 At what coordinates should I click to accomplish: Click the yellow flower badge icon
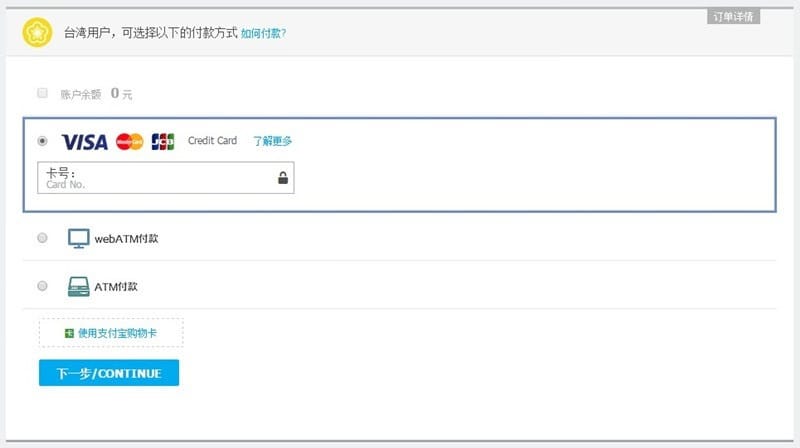[x=37, y=32]
